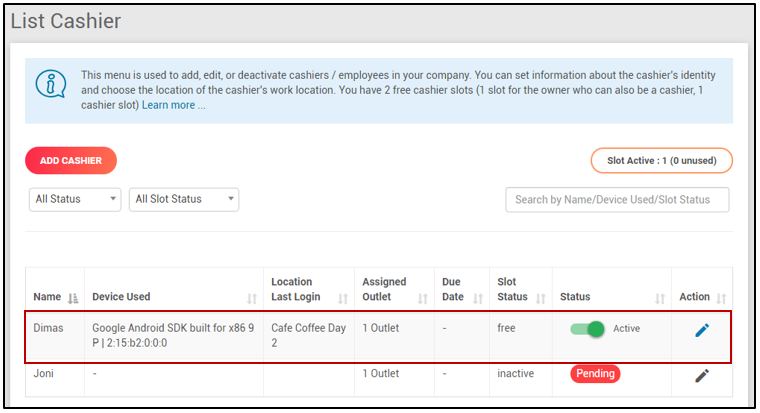The image size is (760, 413).
Task: Sort by Device Used column arrows
Action: tap(251, 298)
